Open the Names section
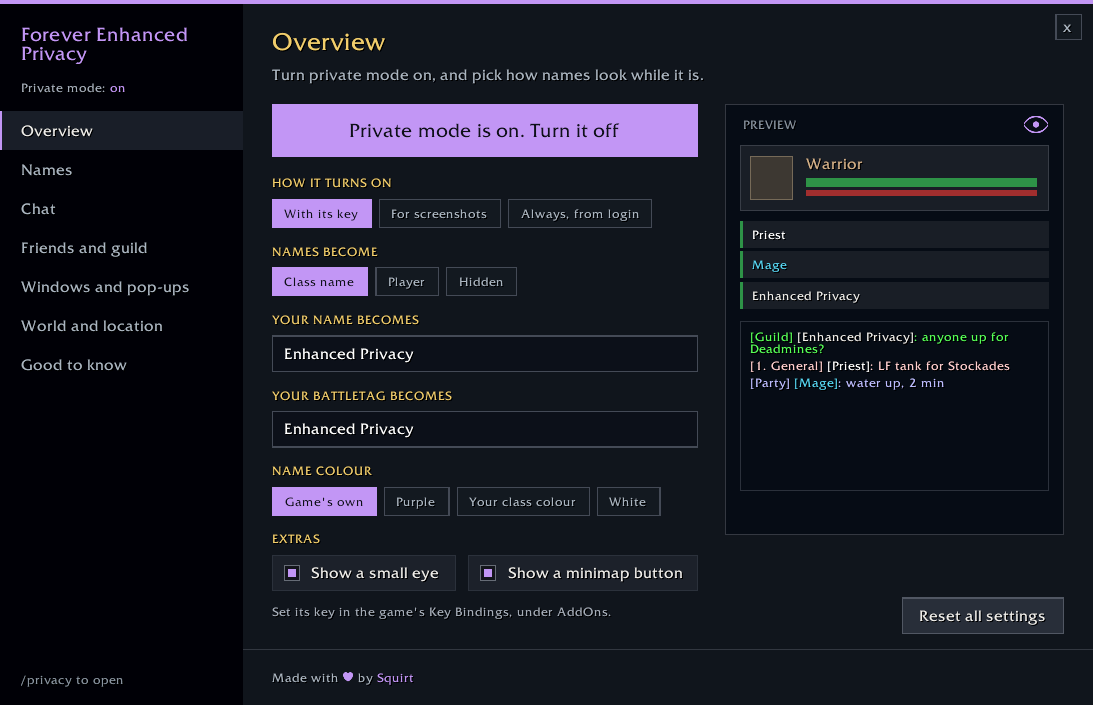 [121, 169]
